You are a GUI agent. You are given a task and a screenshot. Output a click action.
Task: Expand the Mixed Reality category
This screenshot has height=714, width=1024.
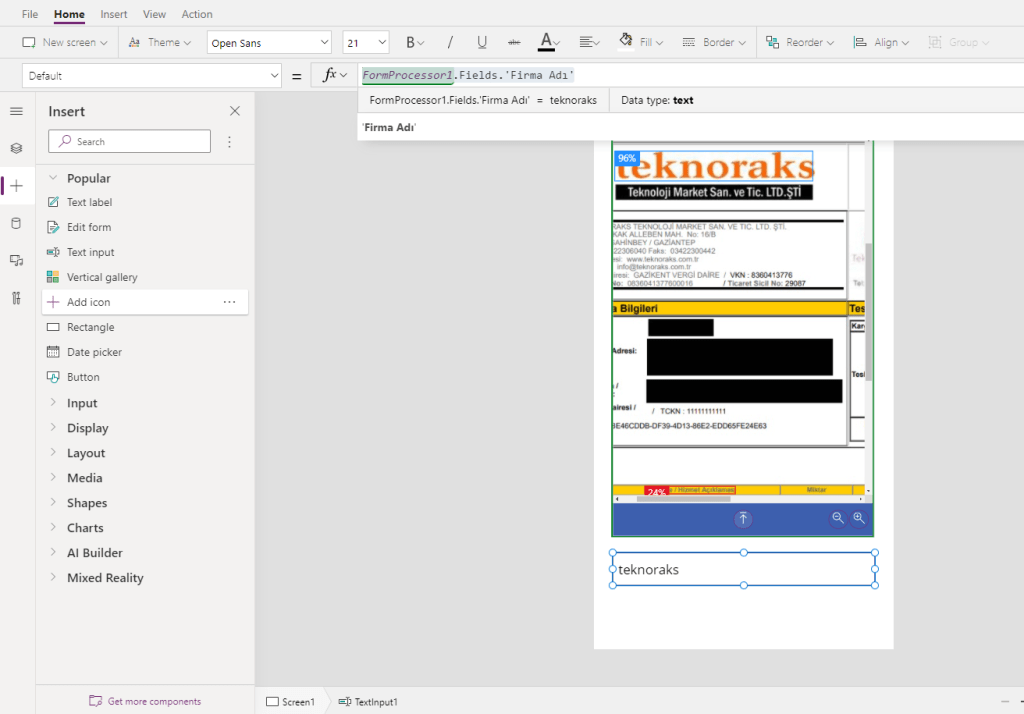pos(104,578)
